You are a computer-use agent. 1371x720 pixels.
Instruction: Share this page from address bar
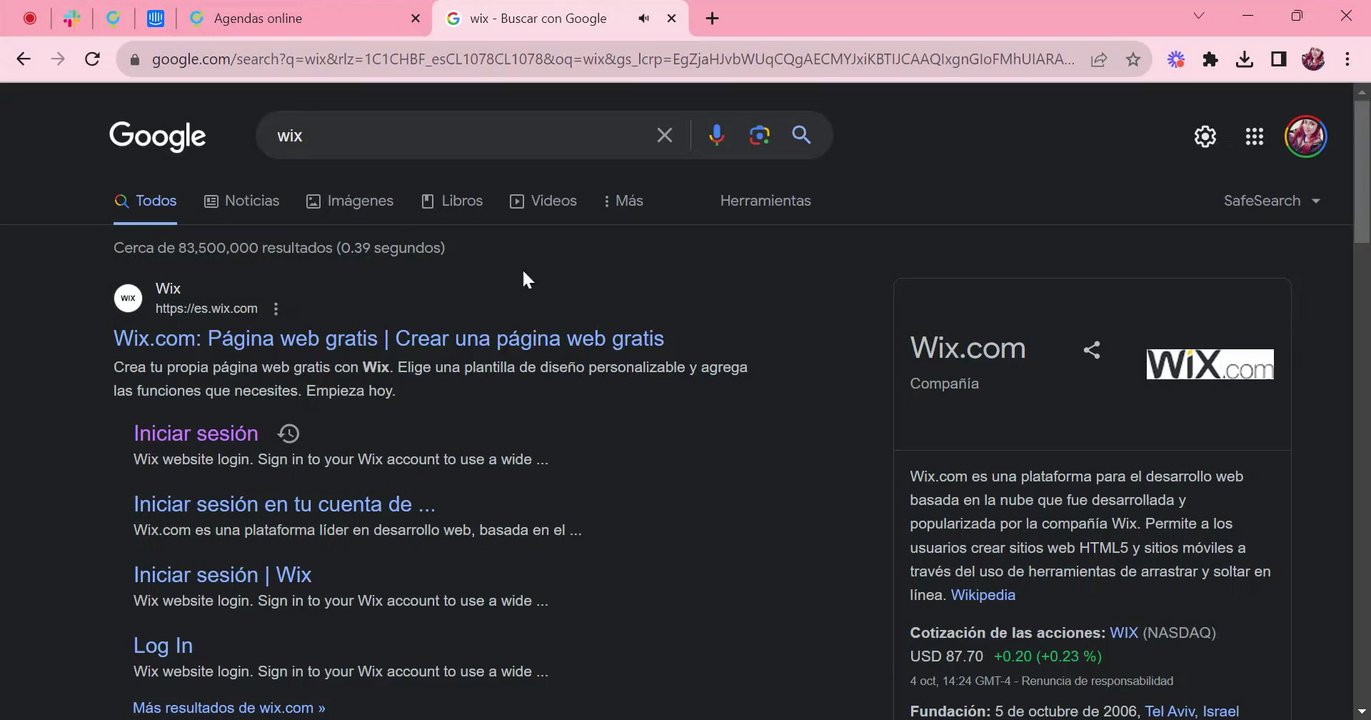coord(1099,59)
